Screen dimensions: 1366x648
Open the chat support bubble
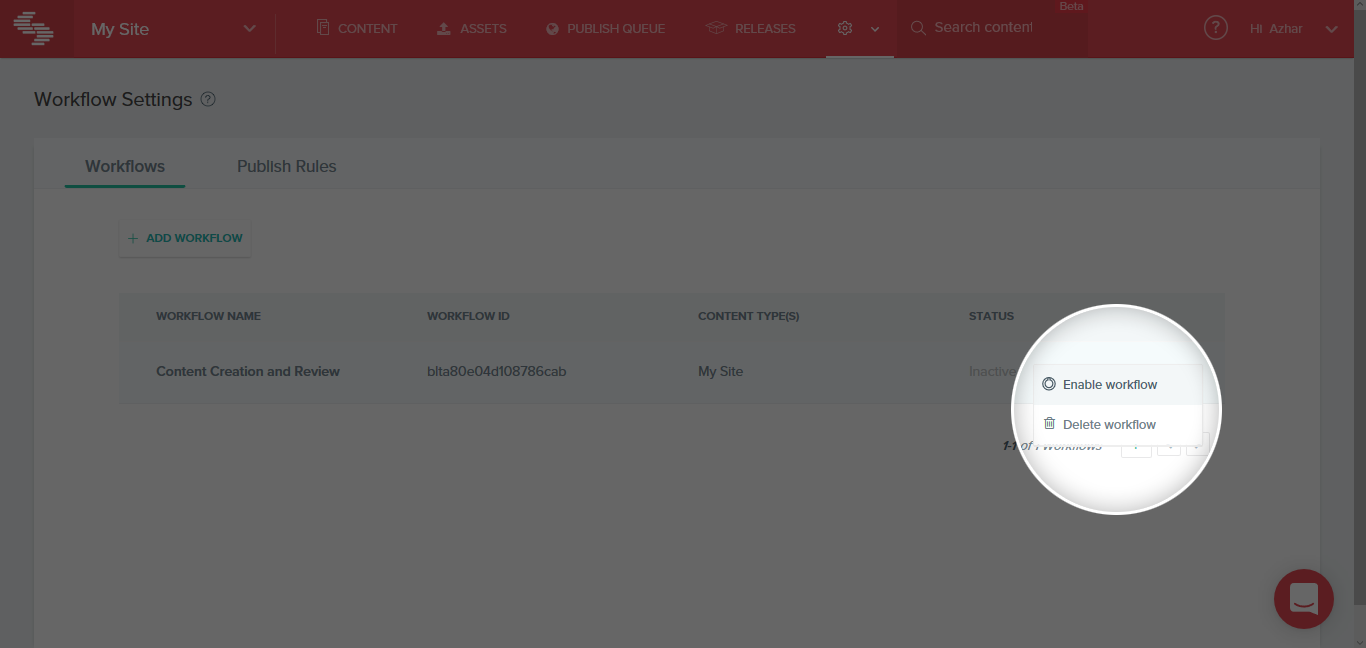coord(1304,599)
